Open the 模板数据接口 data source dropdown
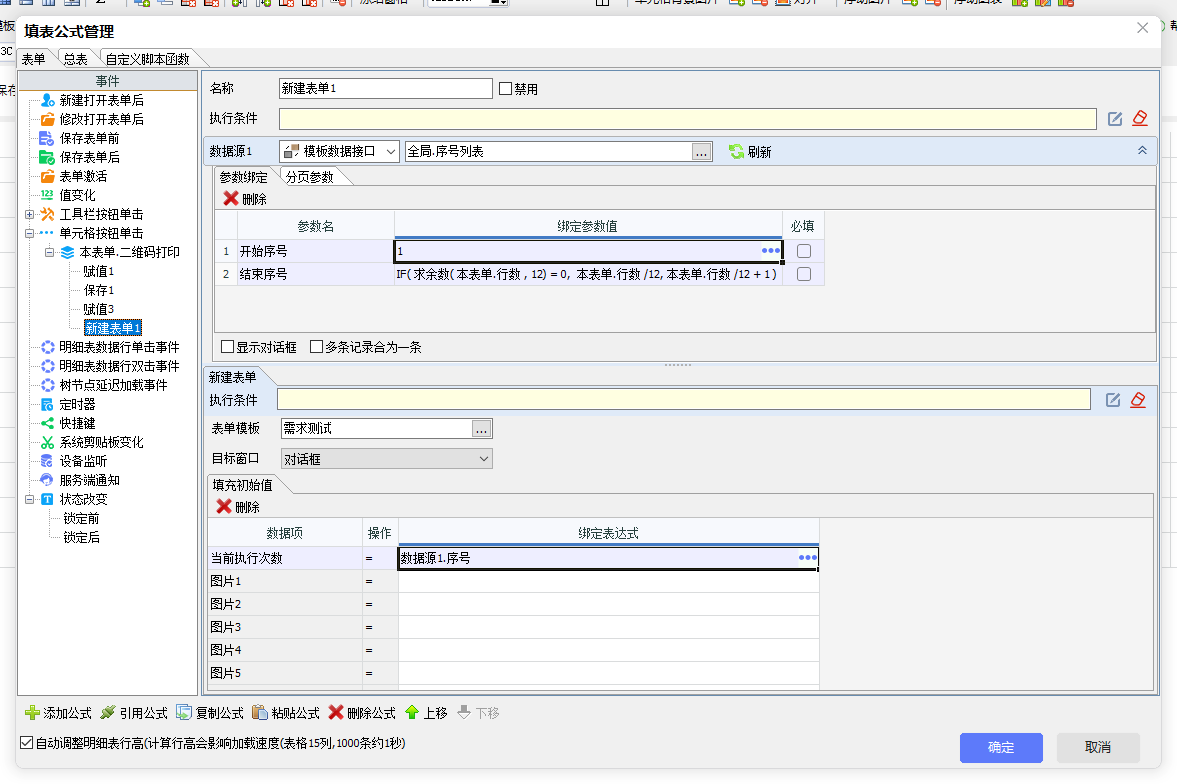 pyautogui.click(x=390, y=152)
